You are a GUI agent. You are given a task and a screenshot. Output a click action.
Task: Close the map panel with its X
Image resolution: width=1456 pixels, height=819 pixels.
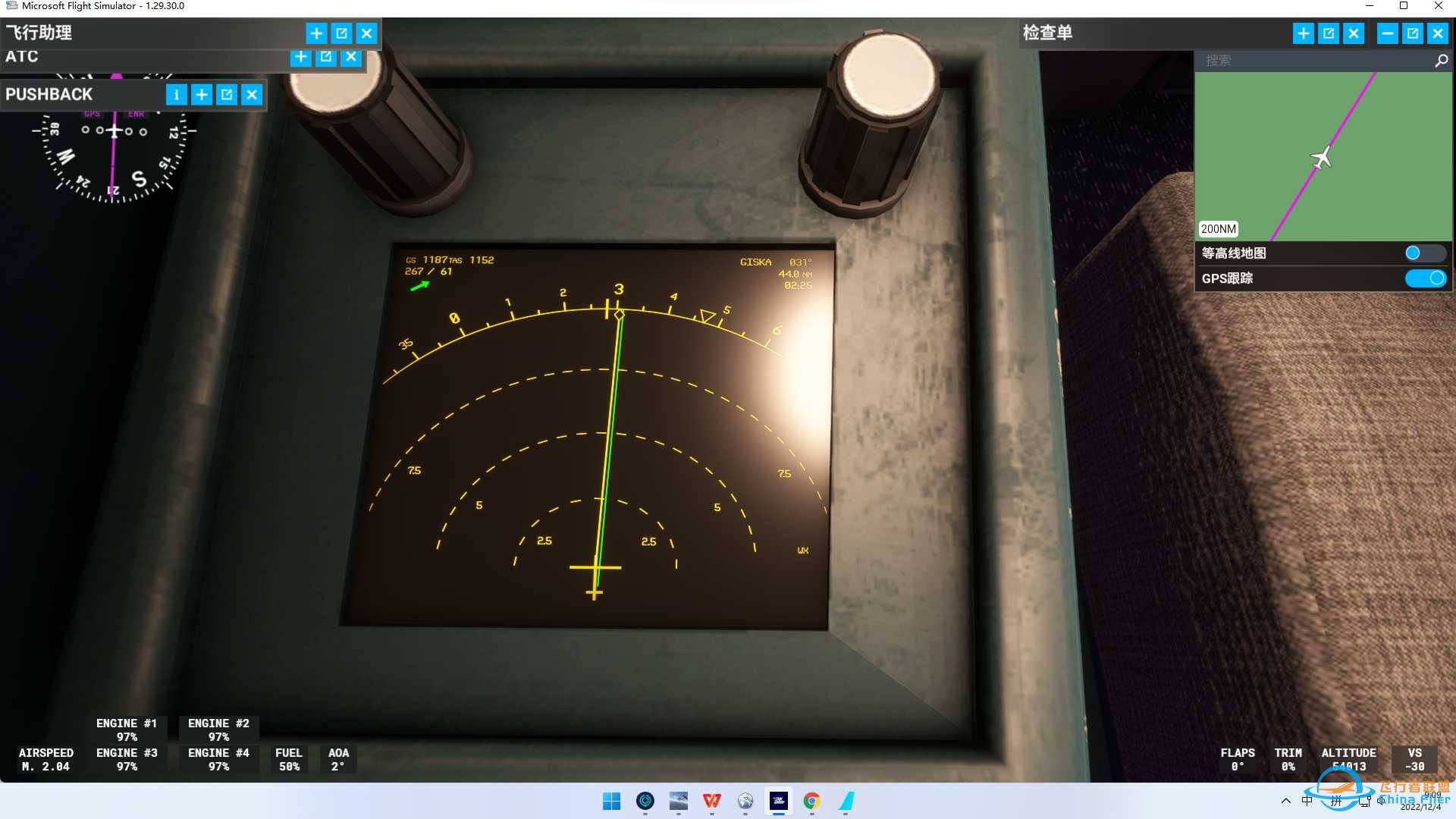pos(1438,33)
